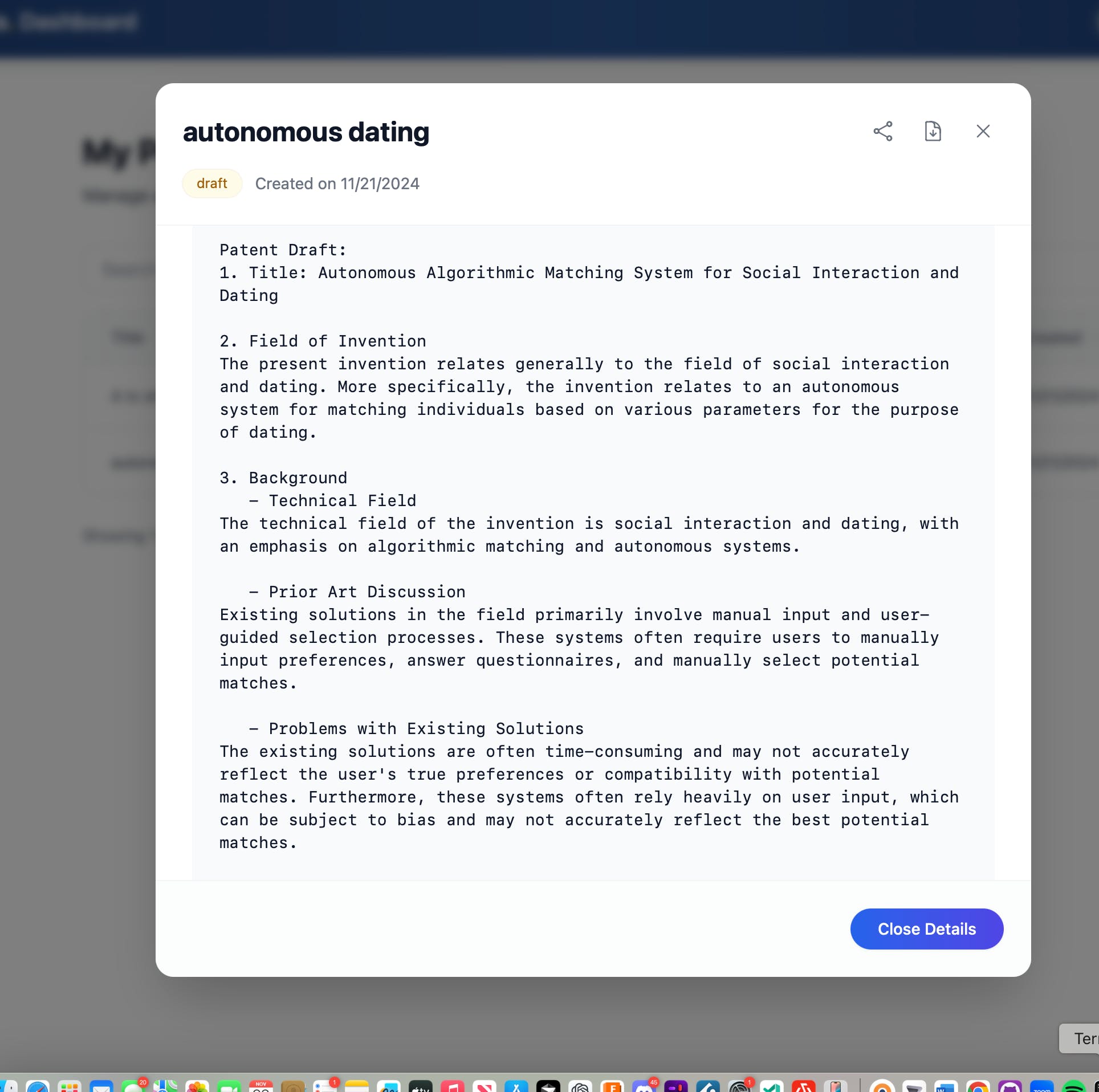Viewport: 1099px width, 1092px height.
Task: Close the autonomous dating patent modal
Action: click(983, 131)
